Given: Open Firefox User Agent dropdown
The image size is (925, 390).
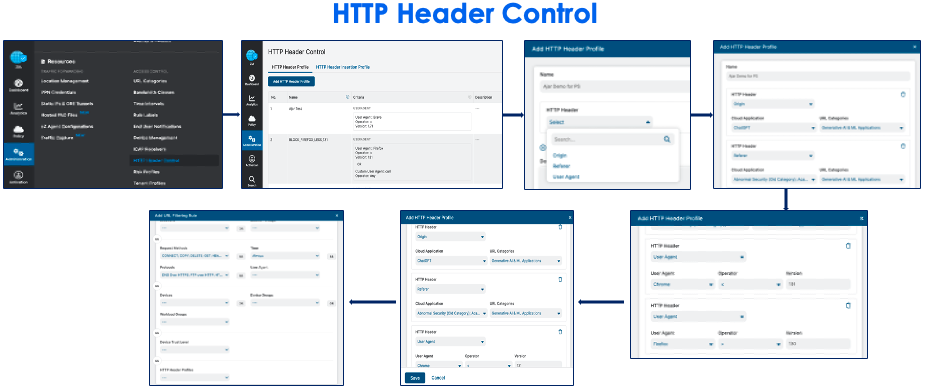Looking at the screenshot, I should [x=683, y=343].
